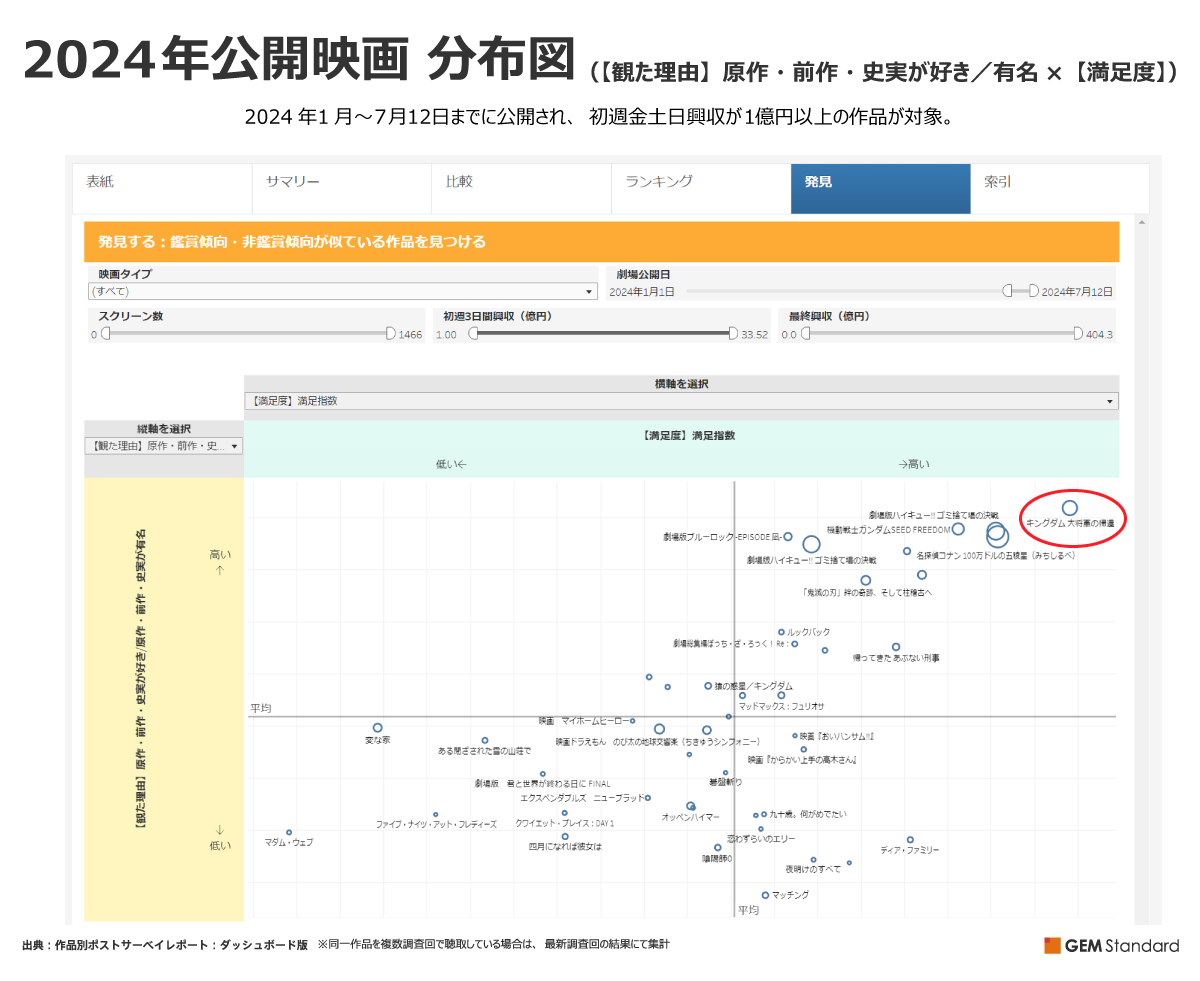Select the 帰ってきた あぶない刑事 data point
The width and height of the screenshot is (1200, 981).
pyautogui.click(x=896, y=647)
